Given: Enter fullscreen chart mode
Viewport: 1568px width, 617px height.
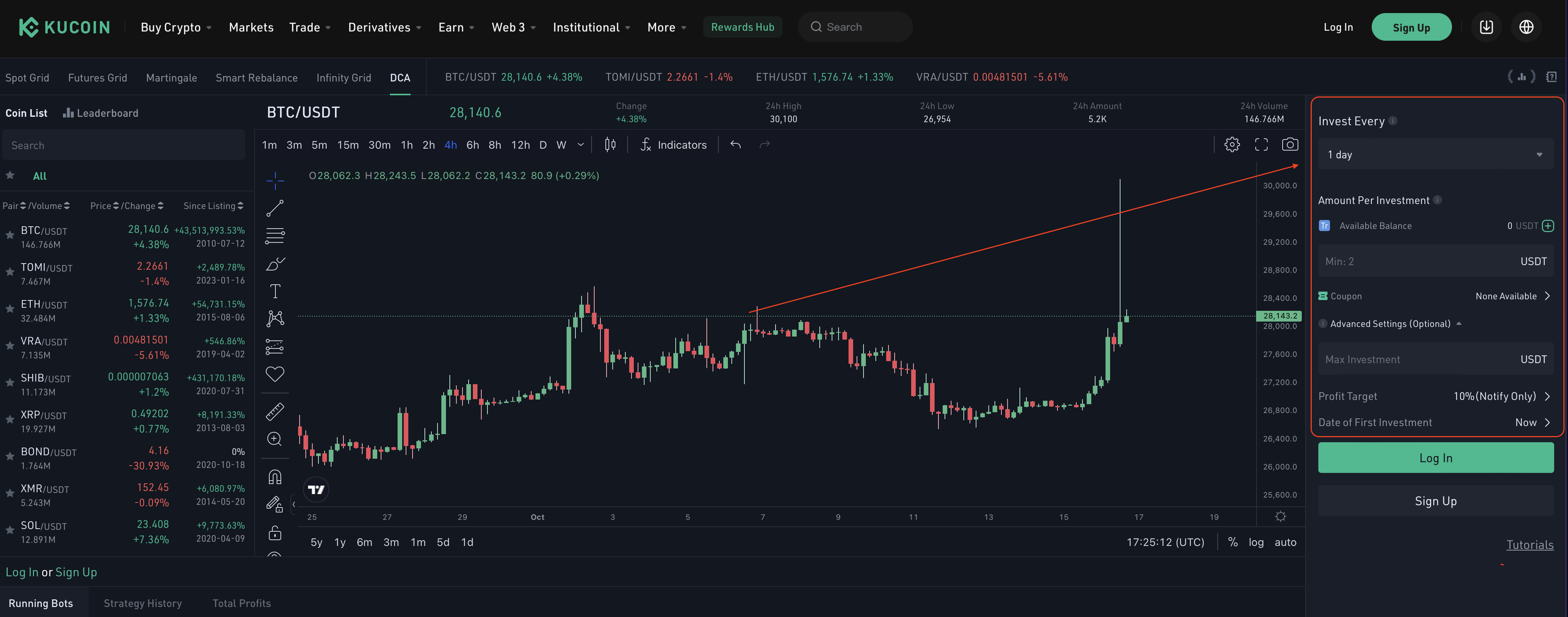Looking at the screenshot, I should coord(1261,144).
